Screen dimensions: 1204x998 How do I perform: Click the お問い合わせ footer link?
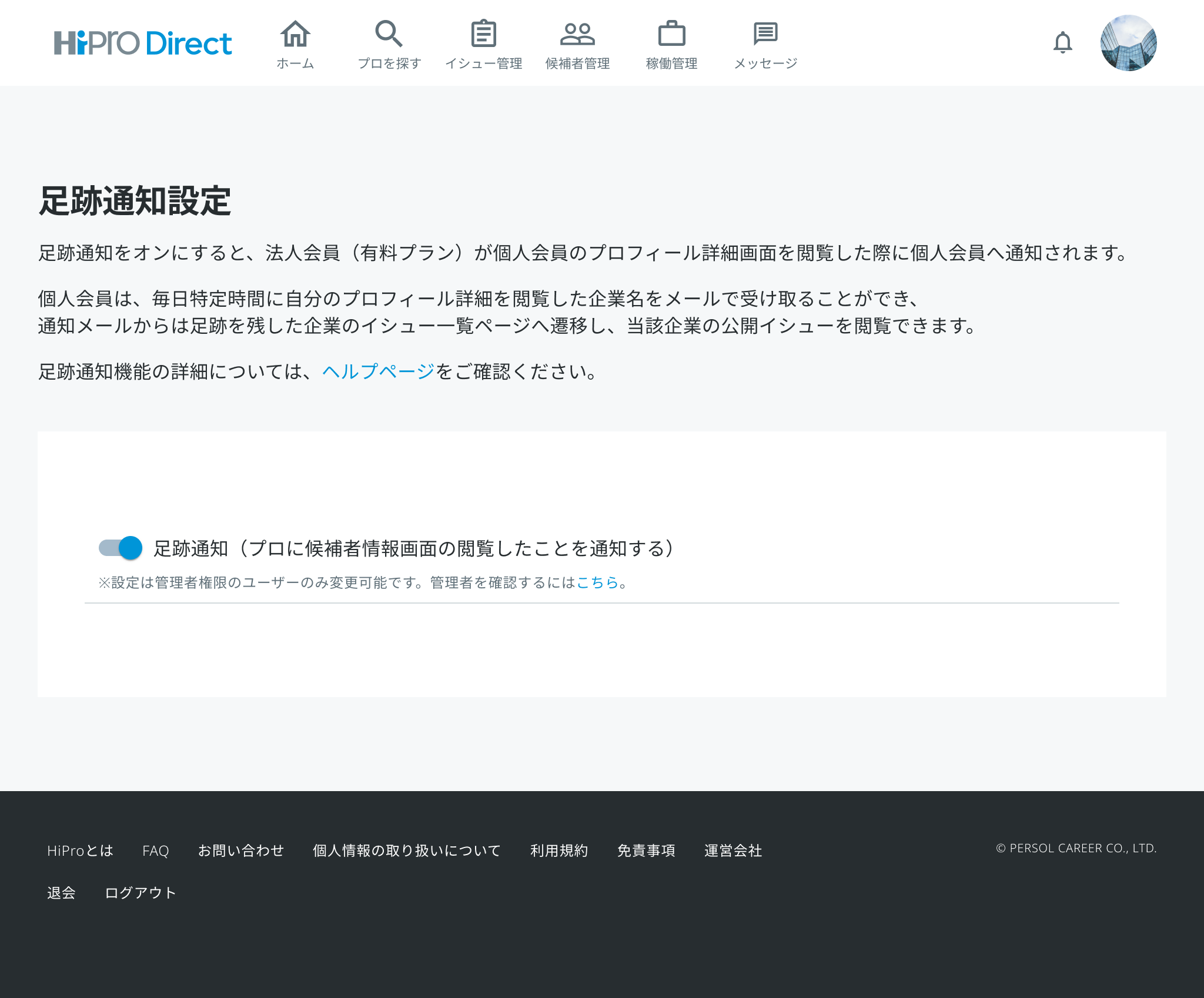(240, 850)
